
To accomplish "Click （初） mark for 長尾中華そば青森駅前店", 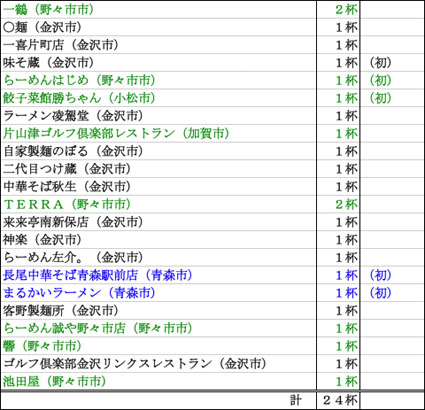I will 381,275.
